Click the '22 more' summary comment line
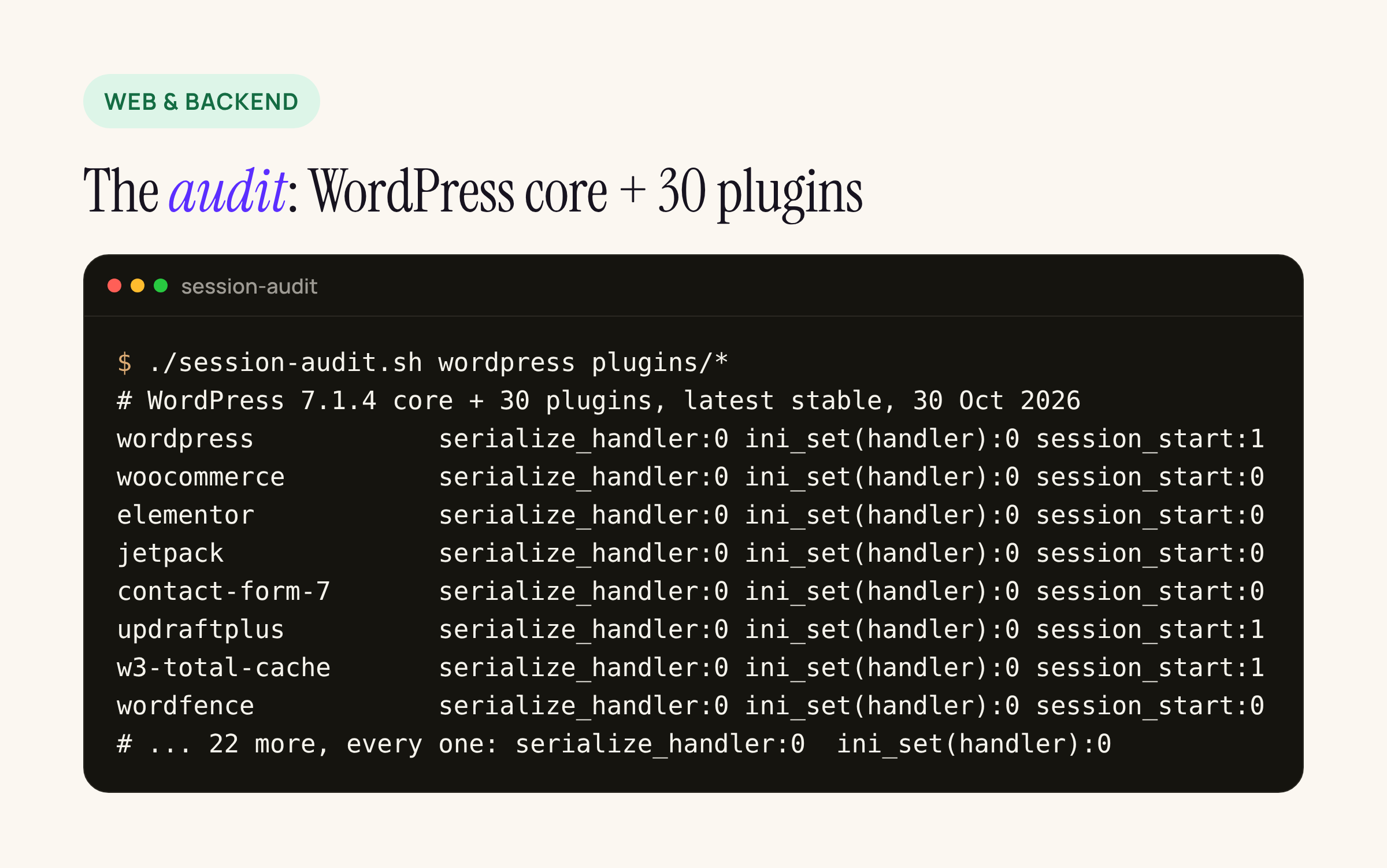The width and height of the screenshot is (1387, 868). 614,744
